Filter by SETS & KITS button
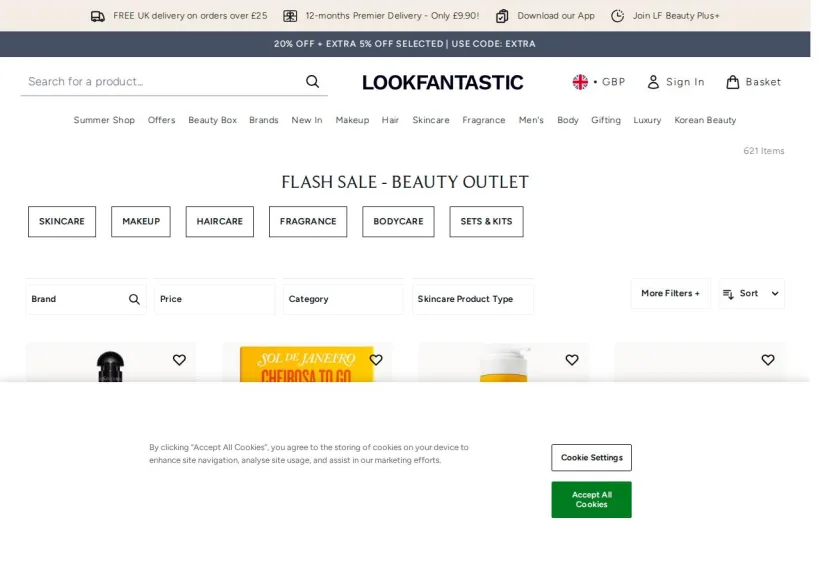This screenshot has width=820, height=577. point(486,222)
